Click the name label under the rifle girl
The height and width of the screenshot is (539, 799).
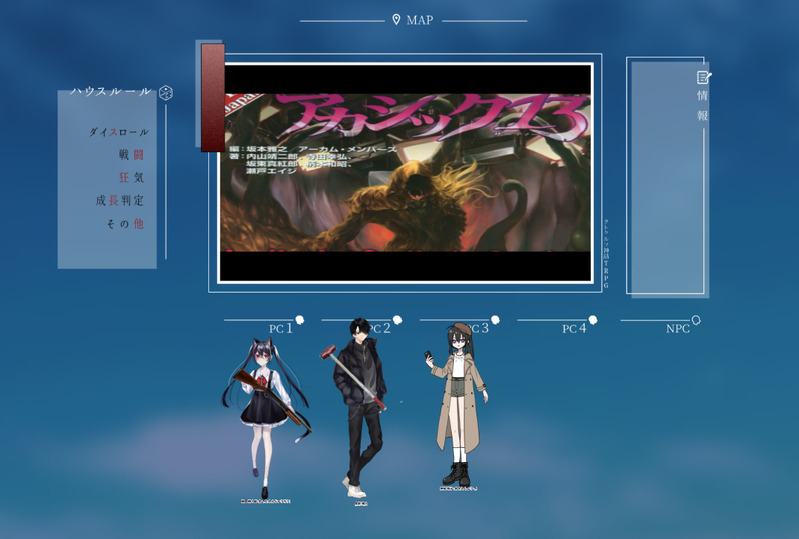pos(265,501)
